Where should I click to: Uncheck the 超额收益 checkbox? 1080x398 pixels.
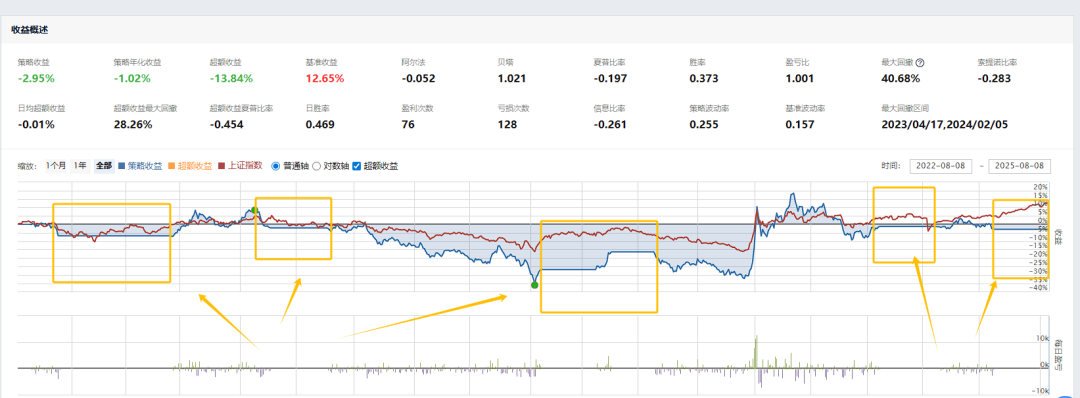(356, 166)
